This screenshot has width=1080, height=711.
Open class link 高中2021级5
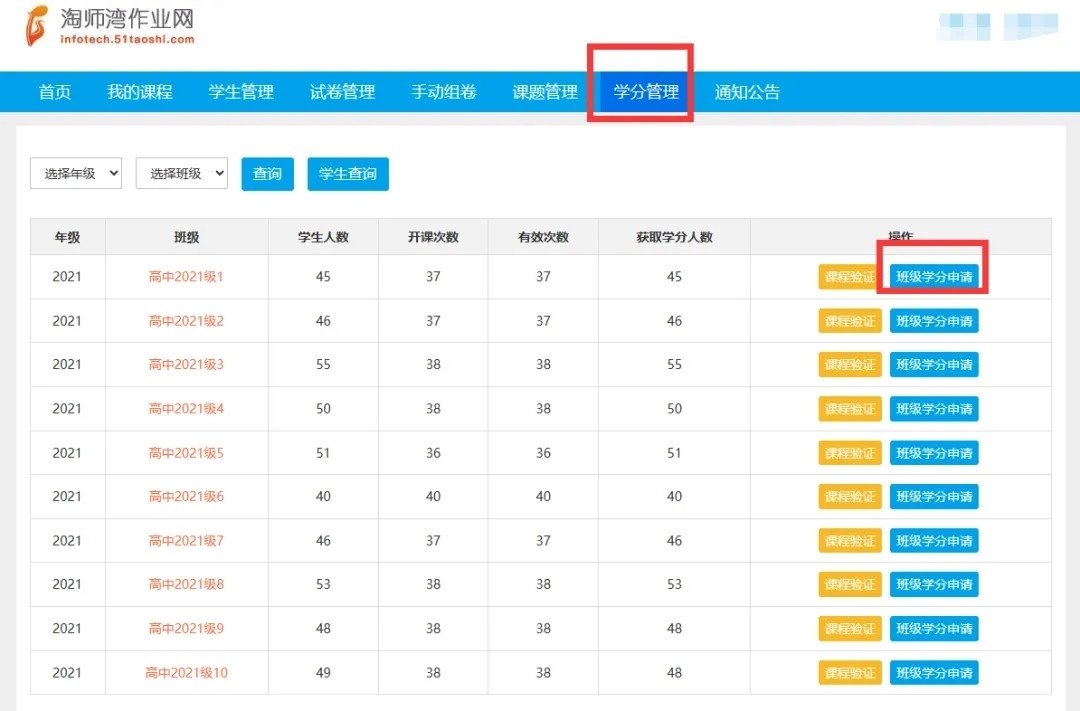tap(186, 453)
